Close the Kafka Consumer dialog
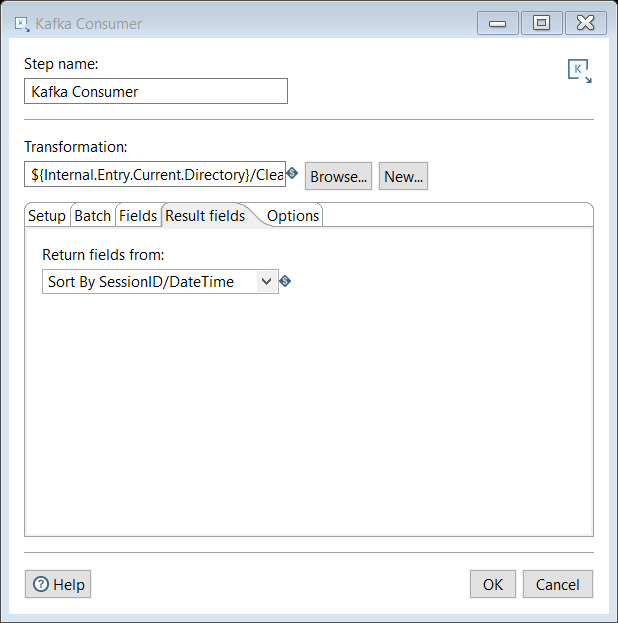Viewport: 618px width, 623px height. click(586, 23)
